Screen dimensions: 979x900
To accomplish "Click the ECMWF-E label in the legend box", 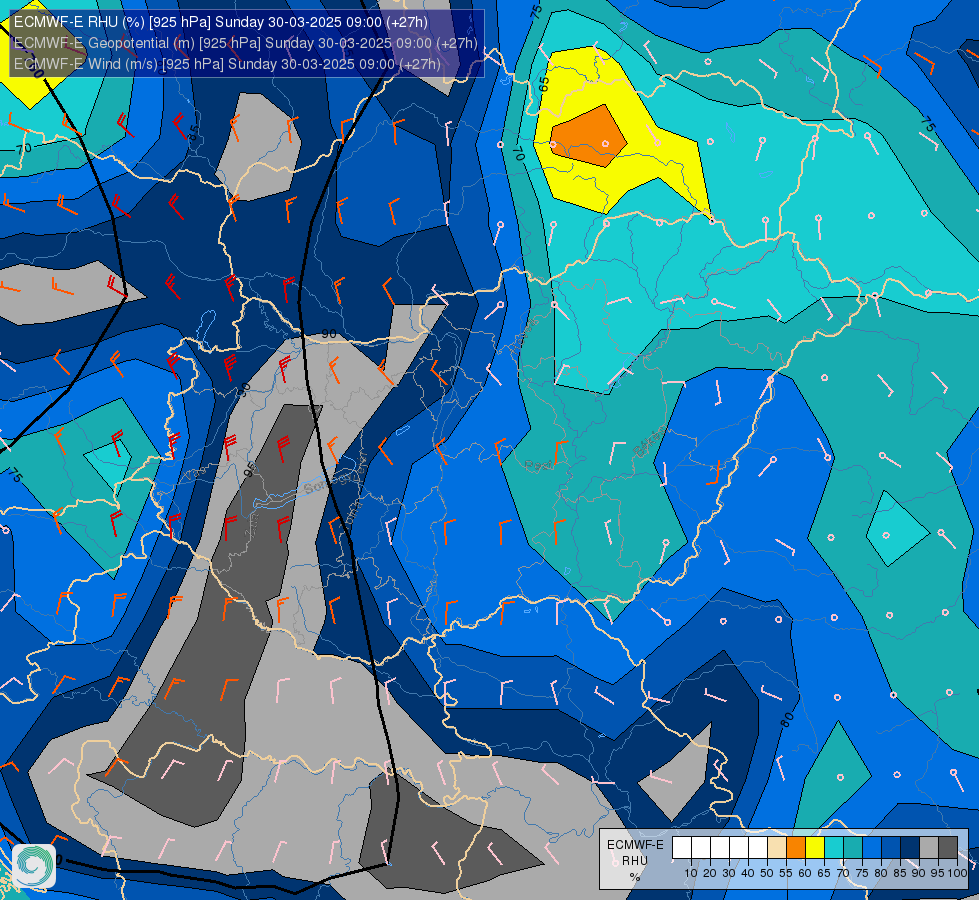I will tap(635, 844).
